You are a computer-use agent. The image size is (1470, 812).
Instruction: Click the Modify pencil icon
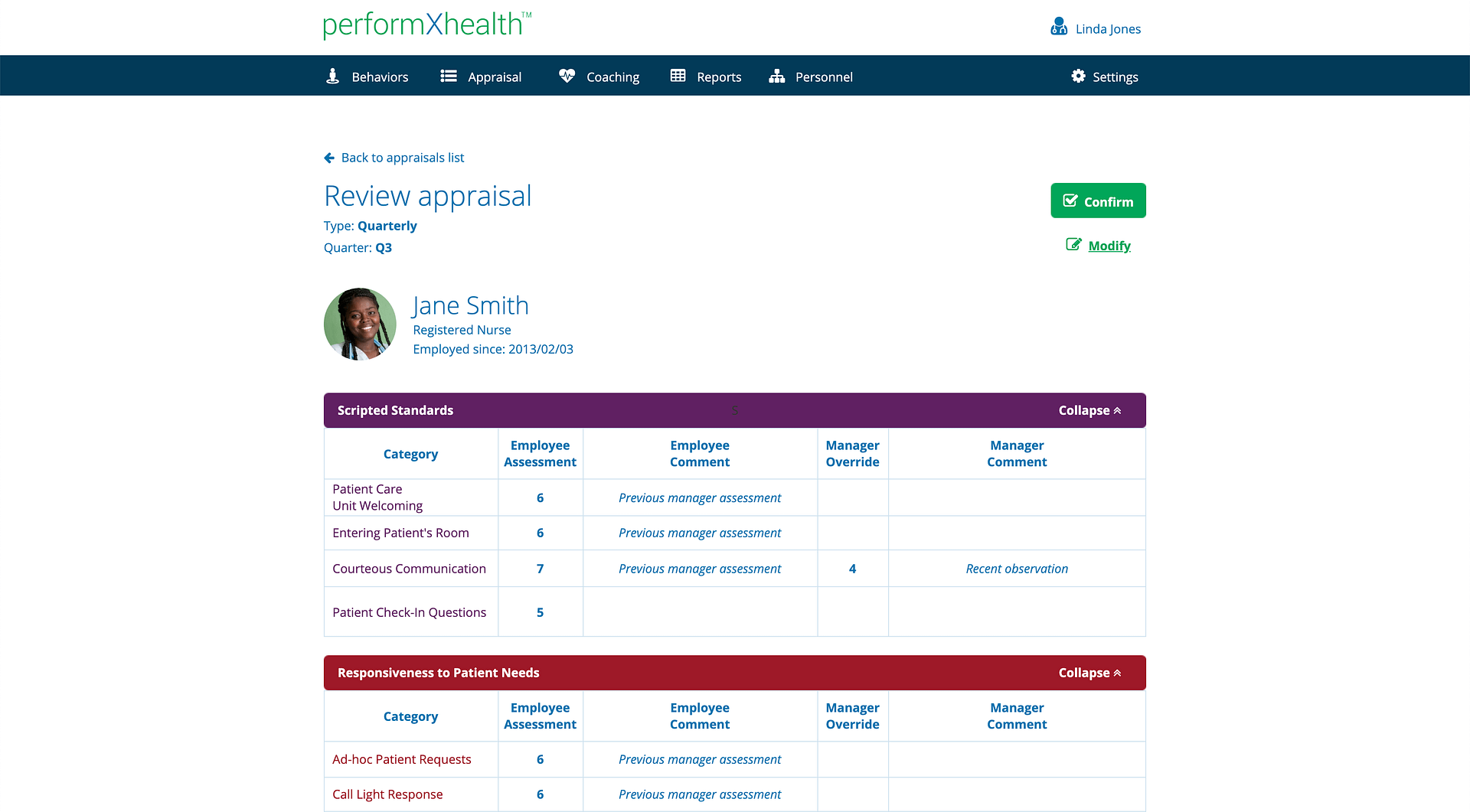(x=1073, y=244)
